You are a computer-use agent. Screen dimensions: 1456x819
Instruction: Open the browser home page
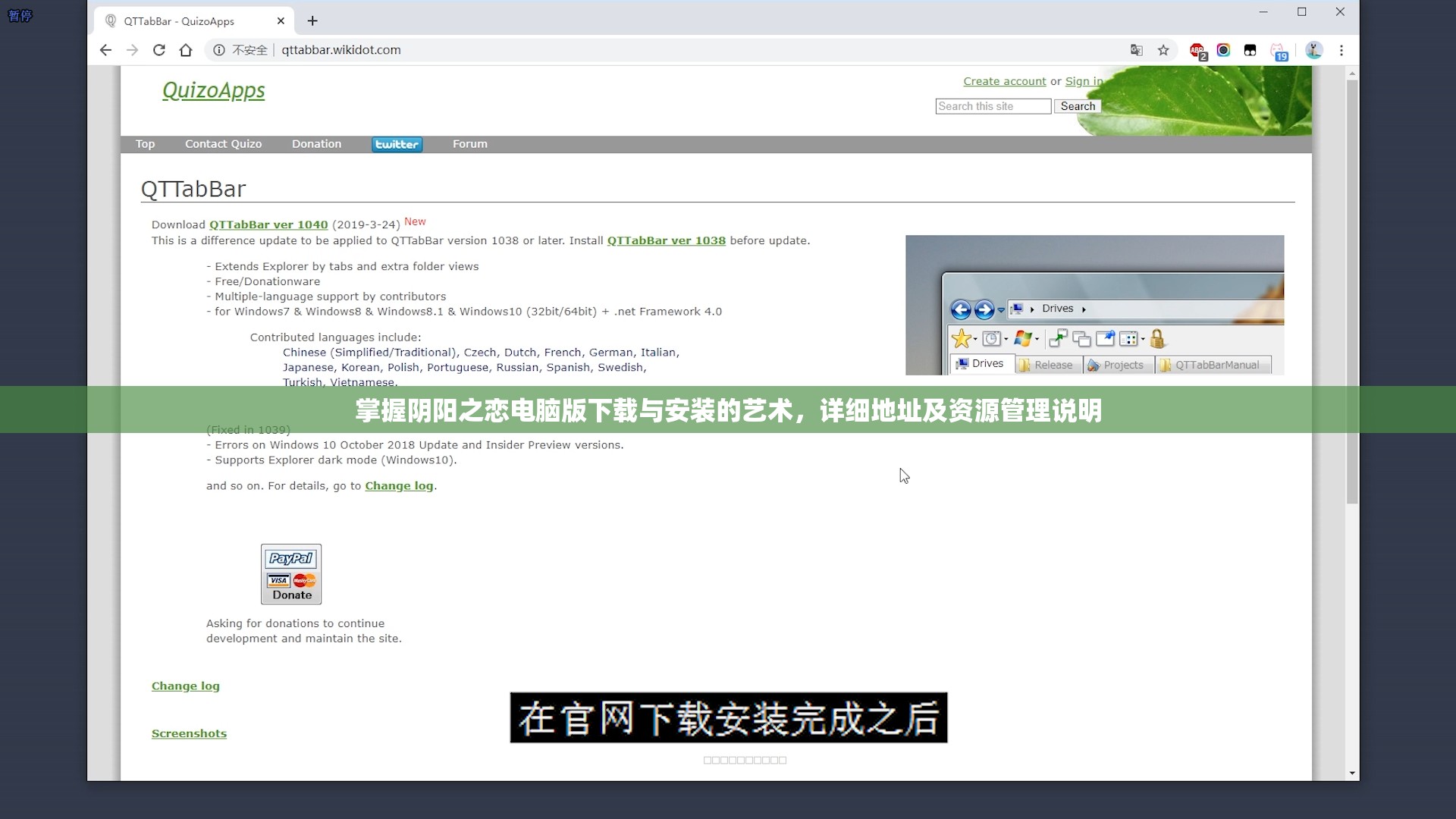186,50
